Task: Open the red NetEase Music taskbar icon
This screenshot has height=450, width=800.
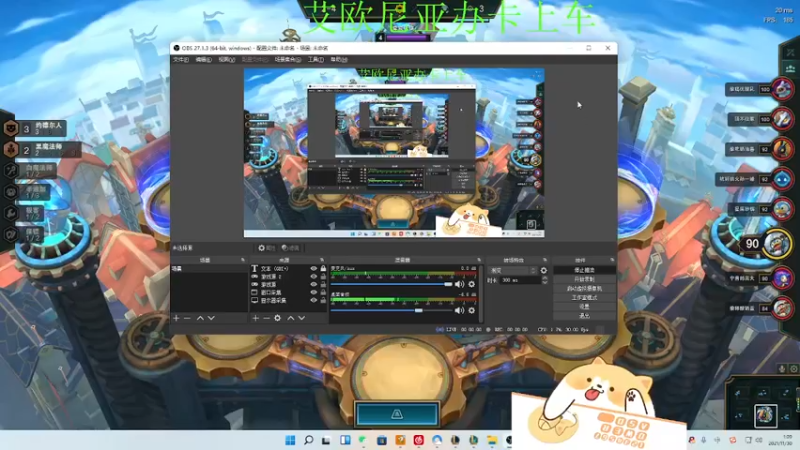Action: 418,440
